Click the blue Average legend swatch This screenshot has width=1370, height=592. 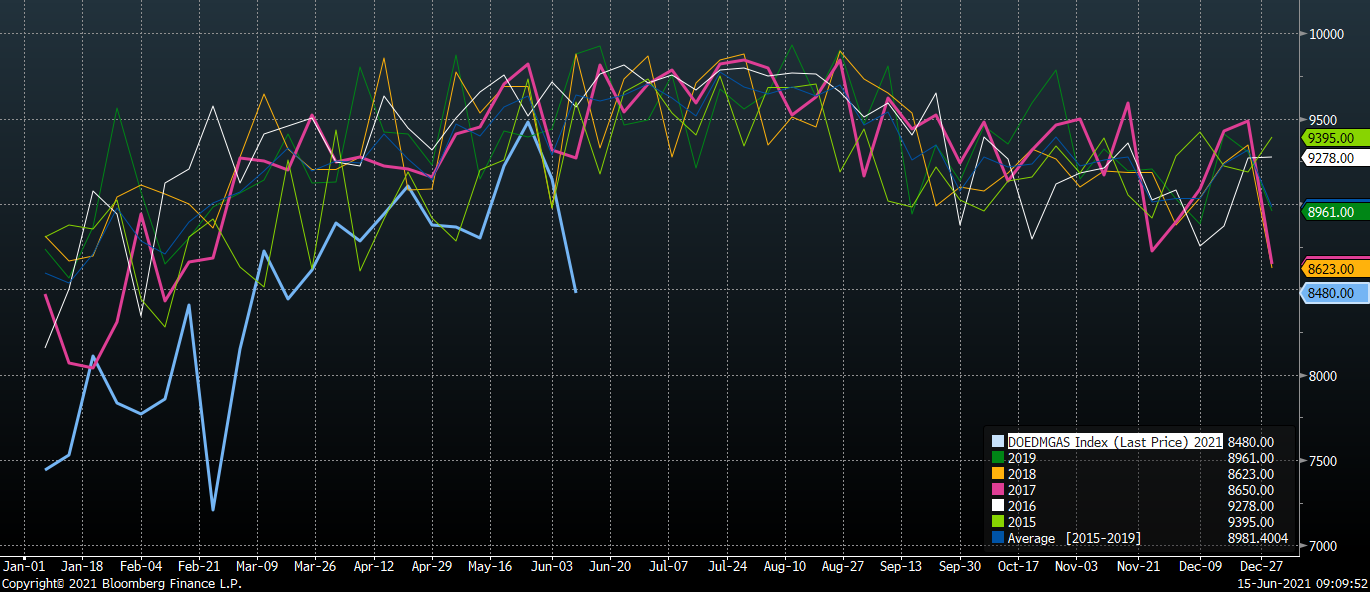997,538
